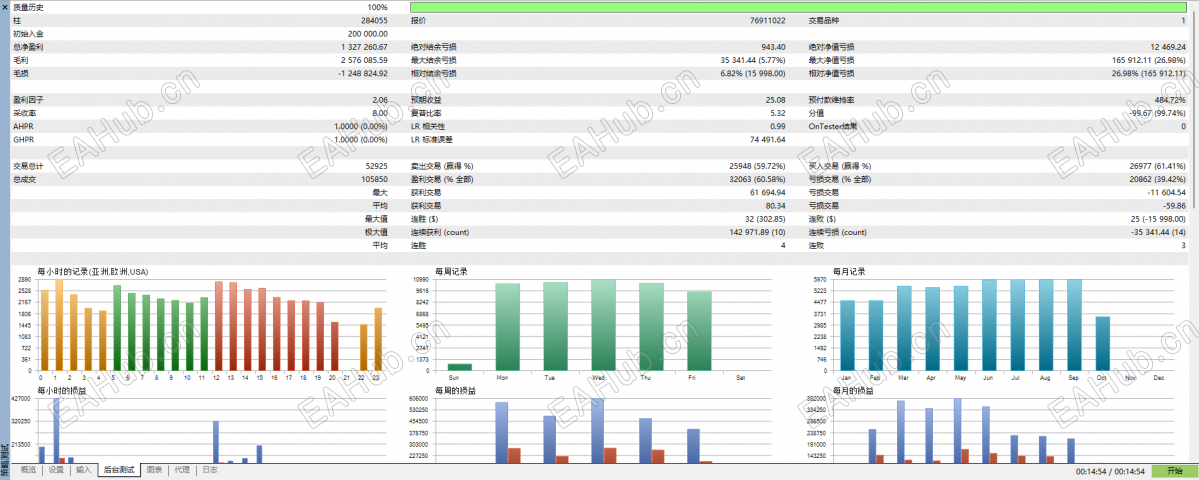Viewport: 1199px width, 480px height.
Task: Switch to the 概览 tab
Action: pos(28,470)
